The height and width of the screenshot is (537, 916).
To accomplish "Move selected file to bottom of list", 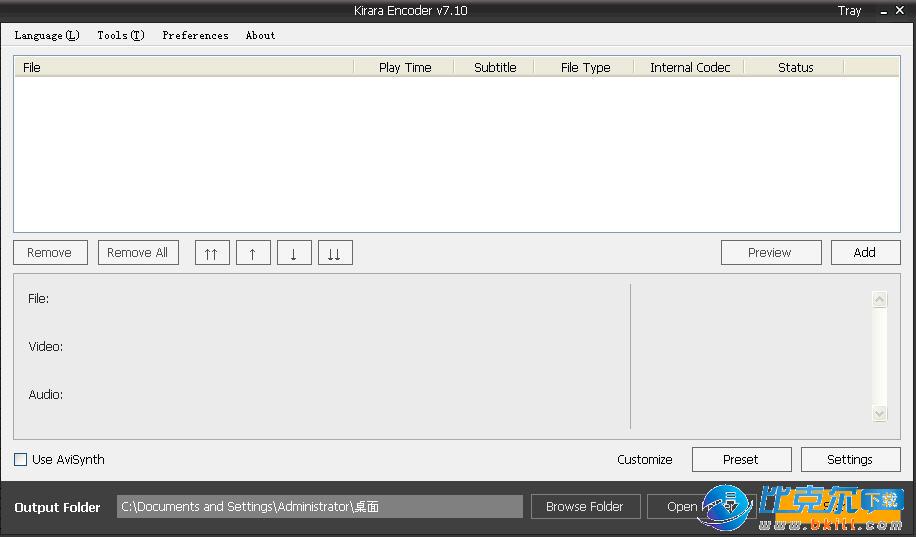I will pos(335,253).
